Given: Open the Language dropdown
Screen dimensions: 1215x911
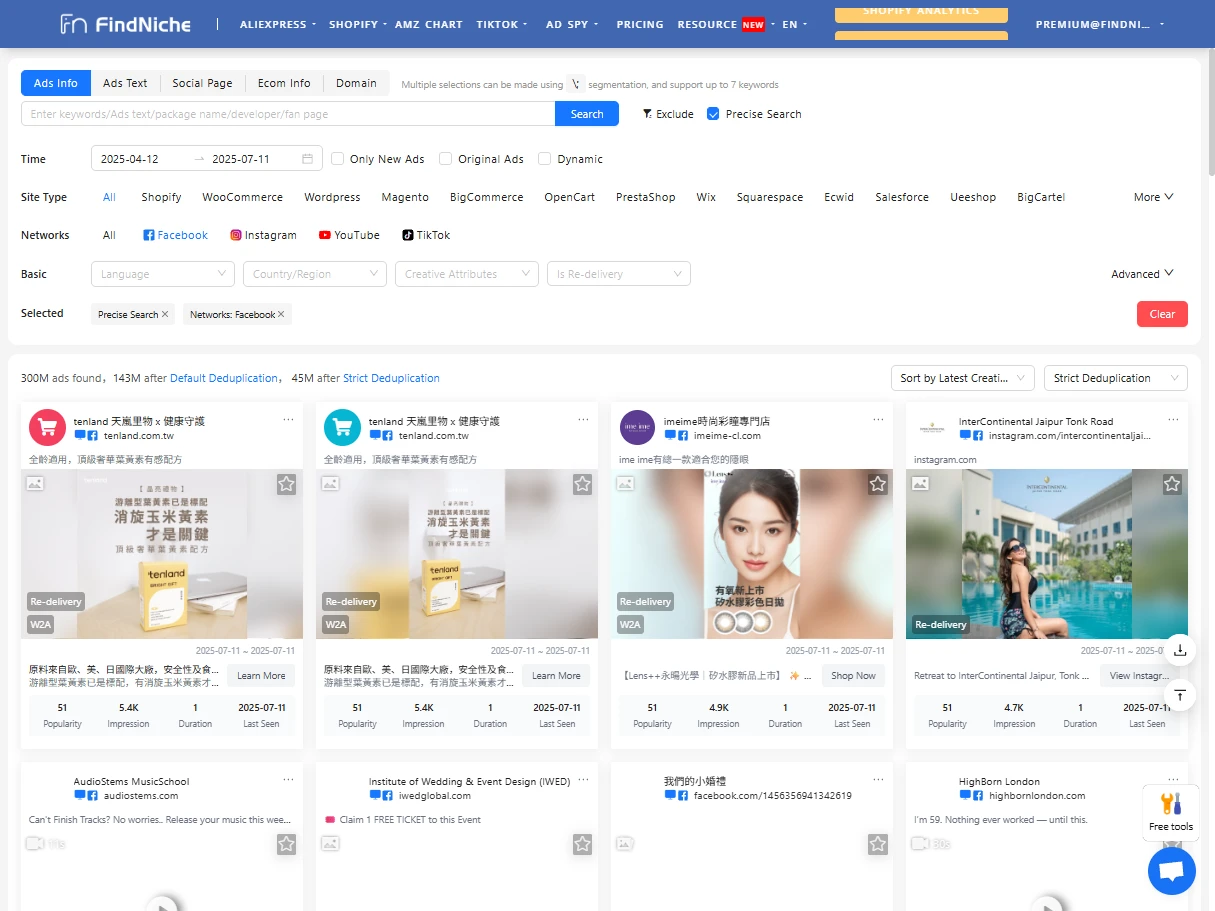Looking at the screenshot, I should coord(163,274).
